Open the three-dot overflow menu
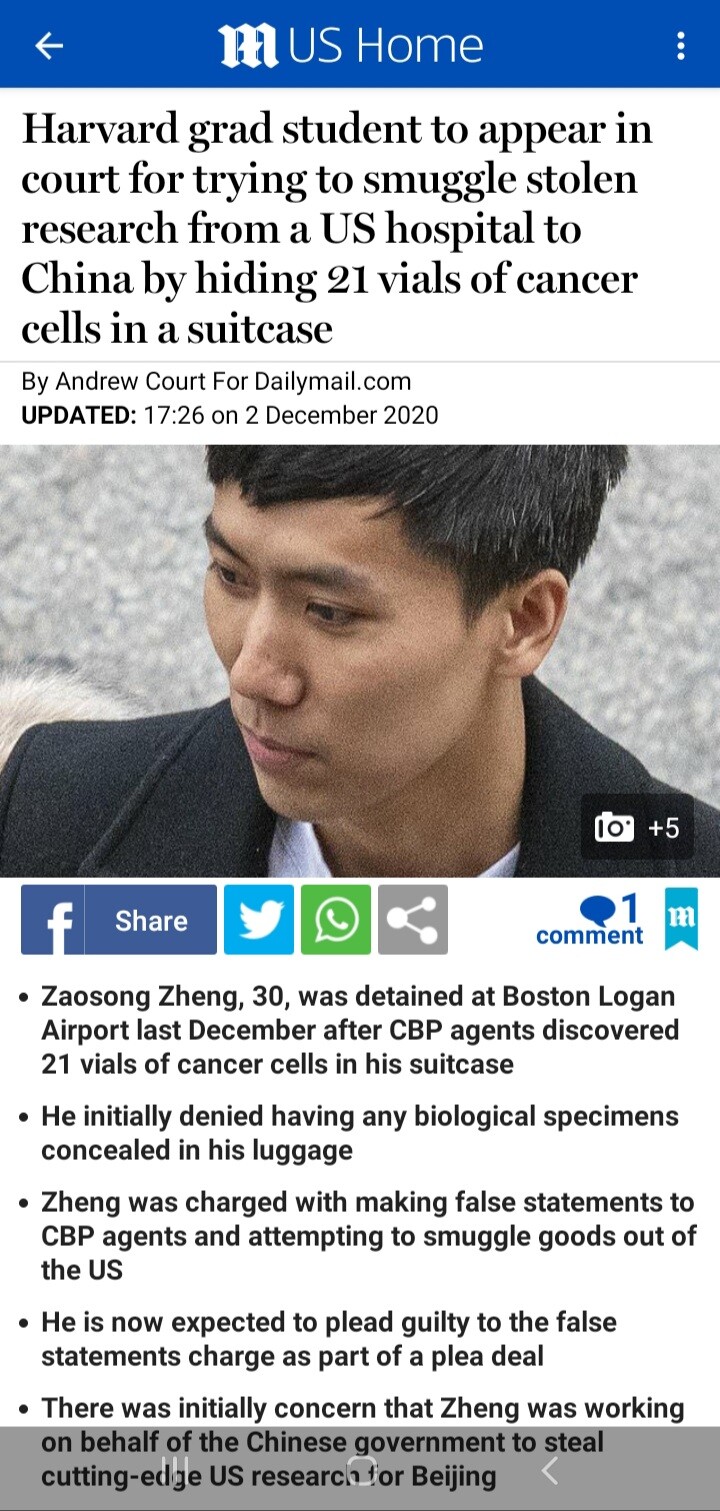Screen dimensions: 720x1511 (681, 45)
